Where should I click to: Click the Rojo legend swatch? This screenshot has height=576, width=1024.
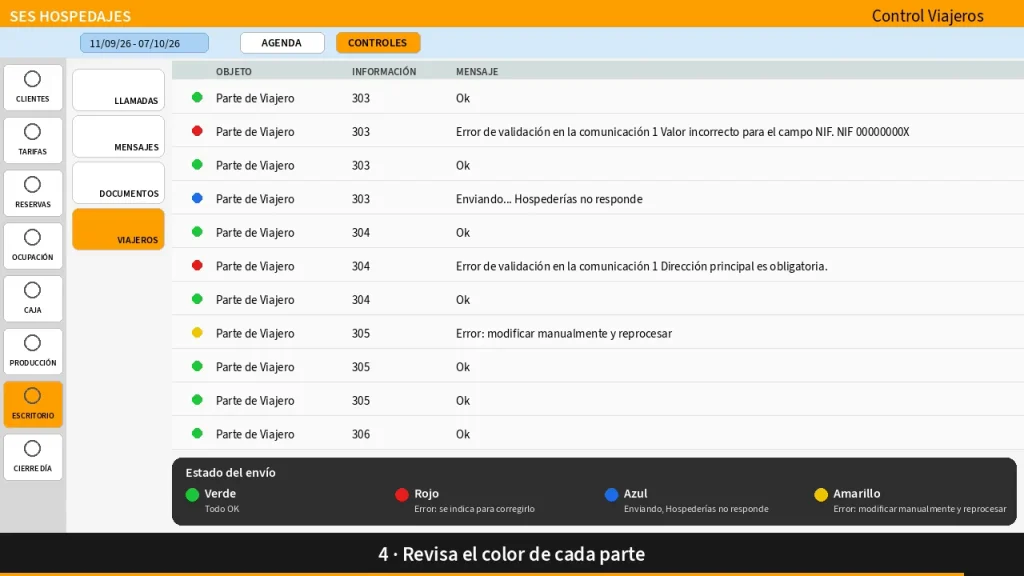click(x=402, y=495)
